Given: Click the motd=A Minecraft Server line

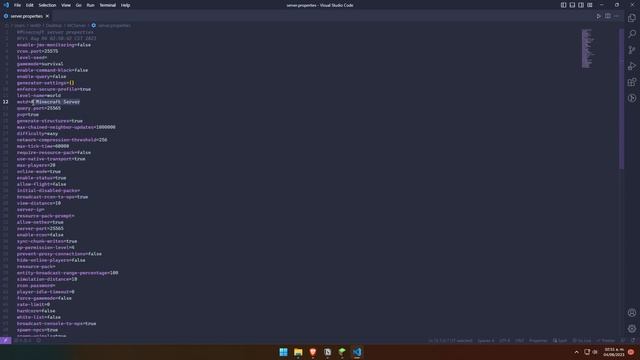Looking at the screenshot, I should [x=48, y=102].
